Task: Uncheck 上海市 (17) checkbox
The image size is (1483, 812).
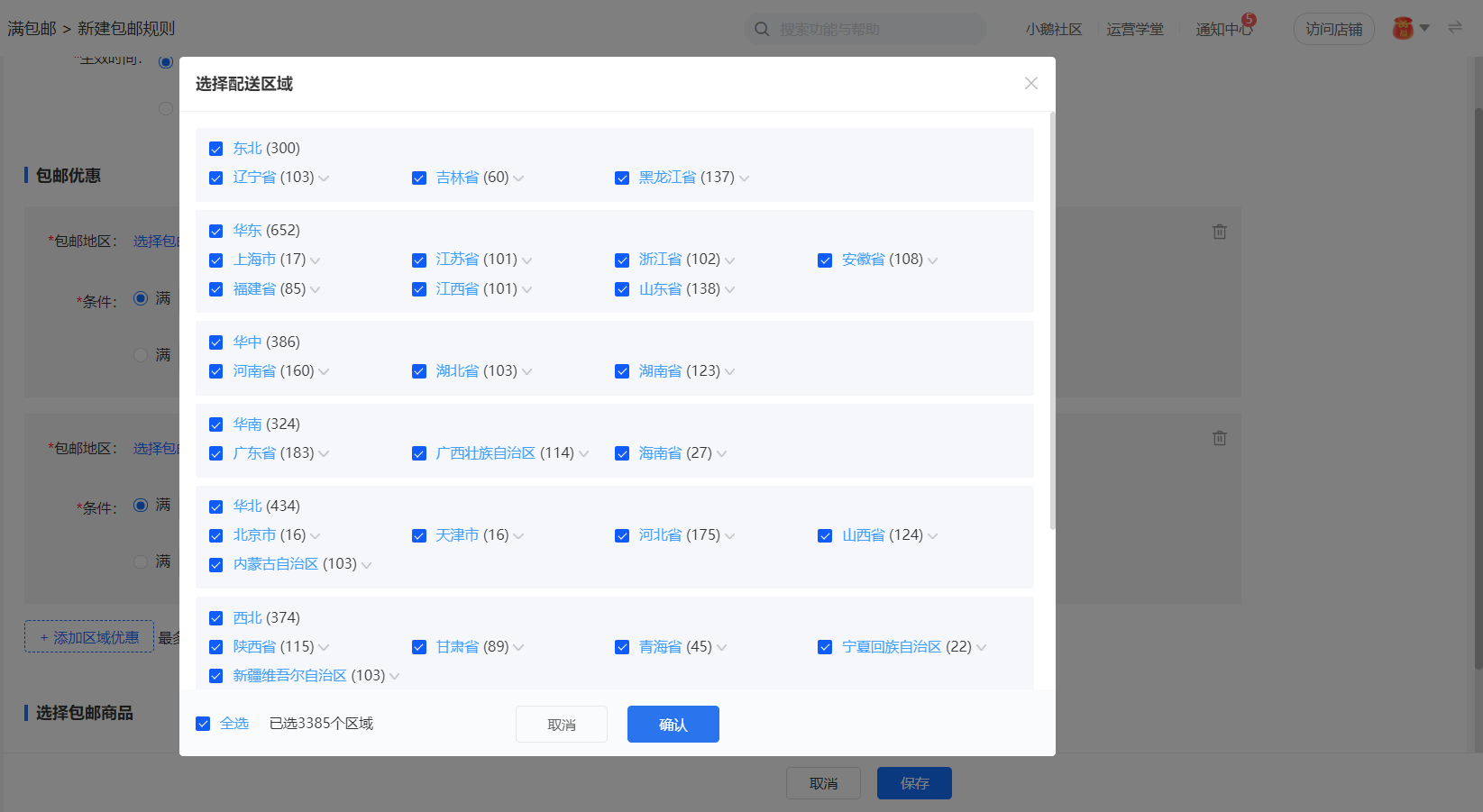Action: 216,260
